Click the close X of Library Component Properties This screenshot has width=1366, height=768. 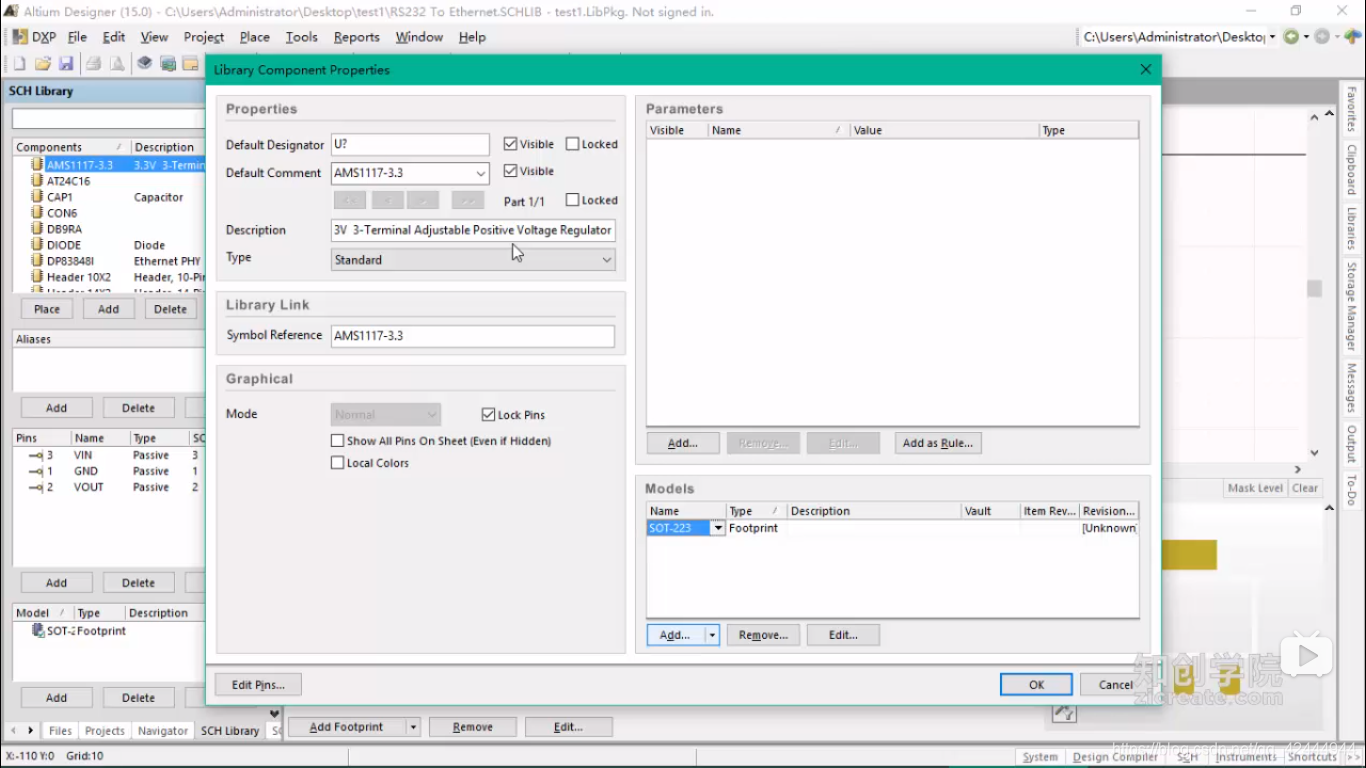click(x=1146, y=70)
